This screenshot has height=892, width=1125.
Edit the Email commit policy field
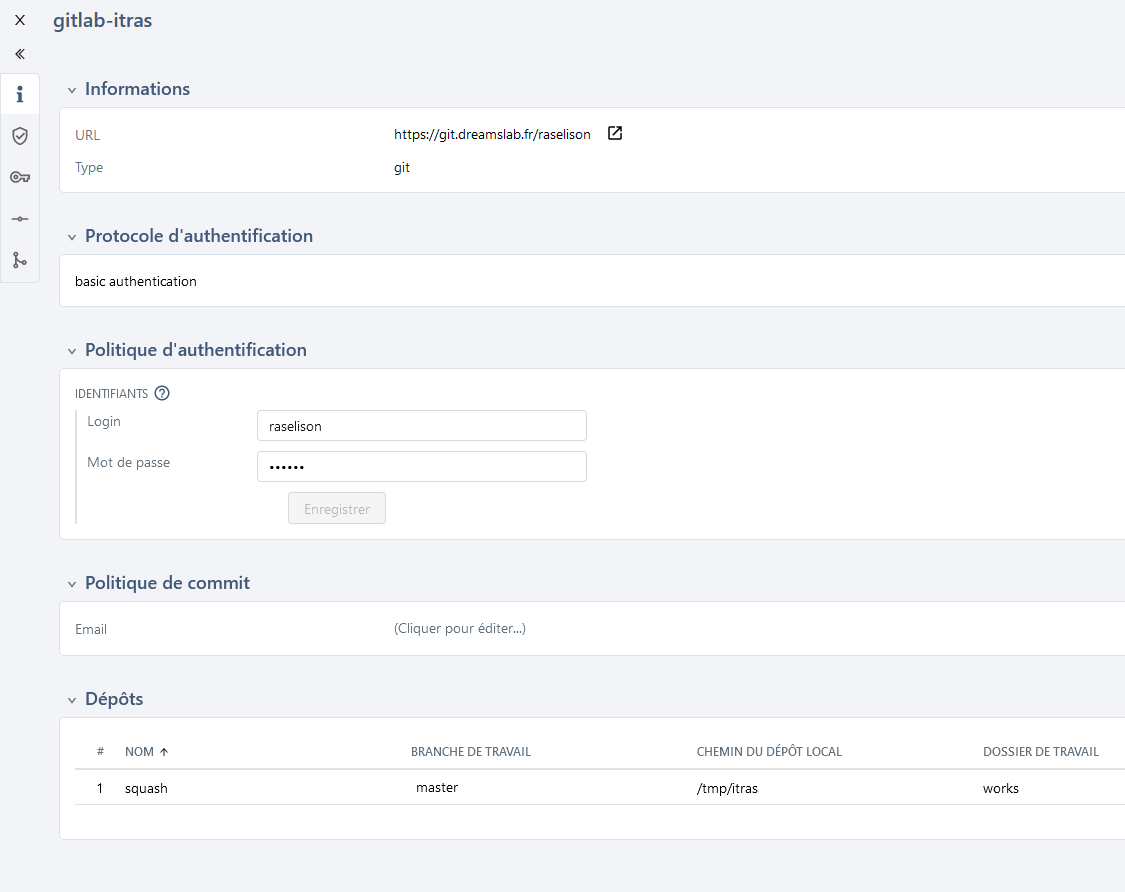[x=460, y=628]
